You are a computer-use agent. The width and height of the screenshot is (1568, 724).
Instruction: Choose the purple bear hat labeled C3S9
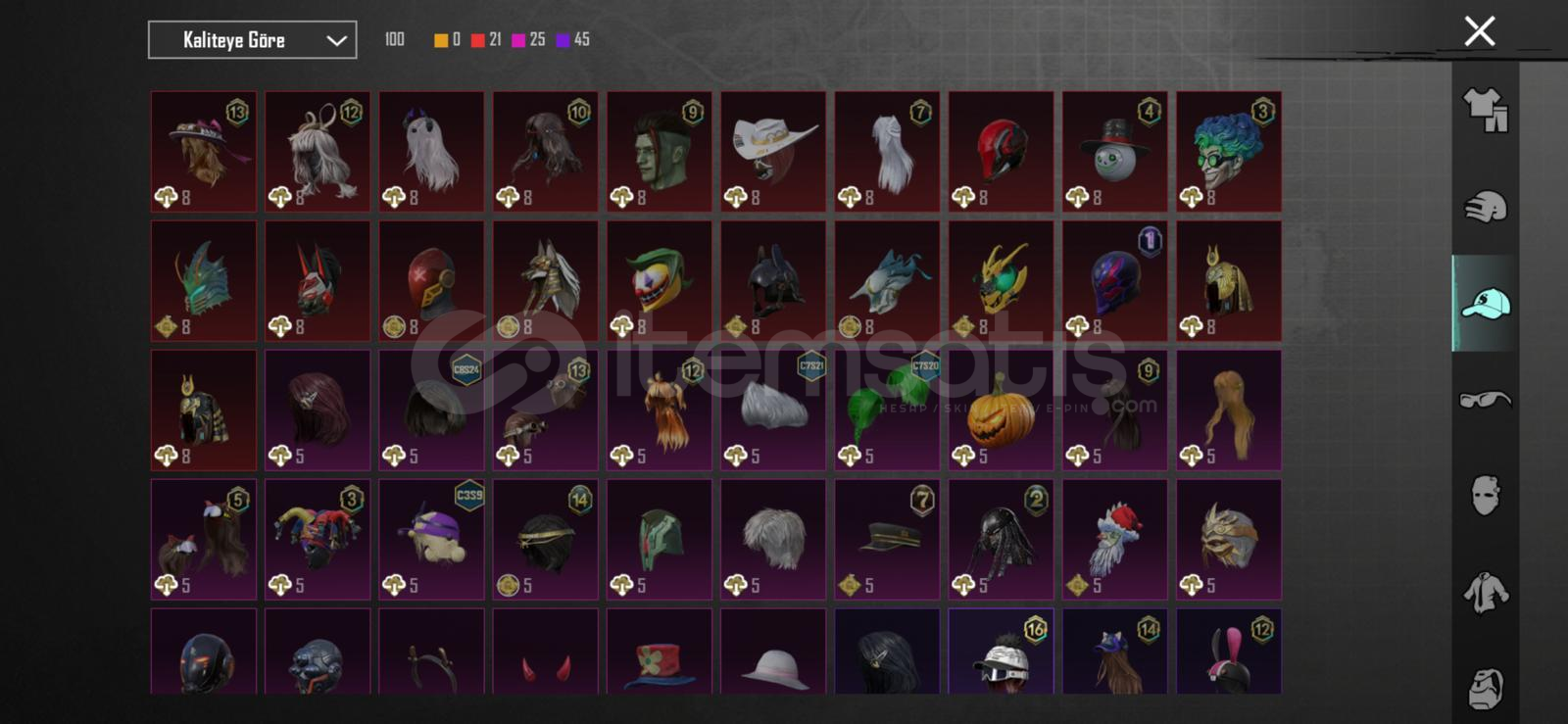tap(431, 540)
